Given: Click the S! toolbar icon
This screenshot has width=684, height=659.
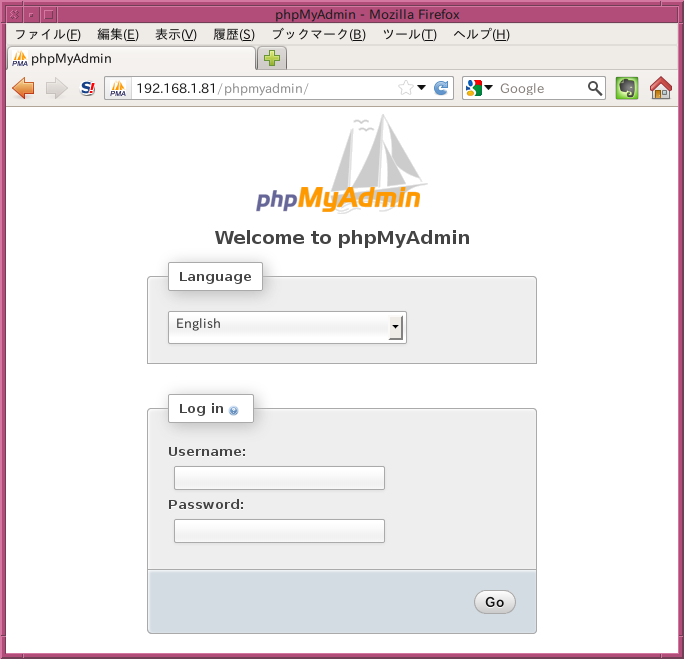Looking at the screenshot, I should click(x=88, y=88).
